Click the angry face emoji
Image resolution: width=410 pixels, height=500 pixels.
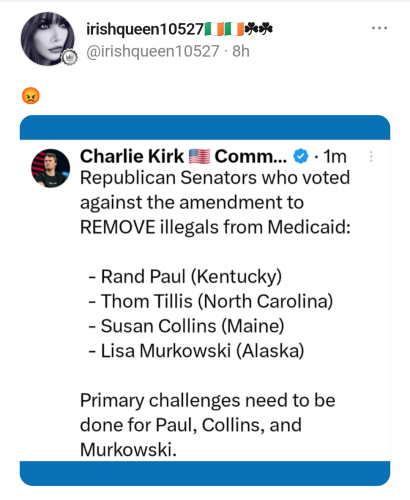pos(31,96)
